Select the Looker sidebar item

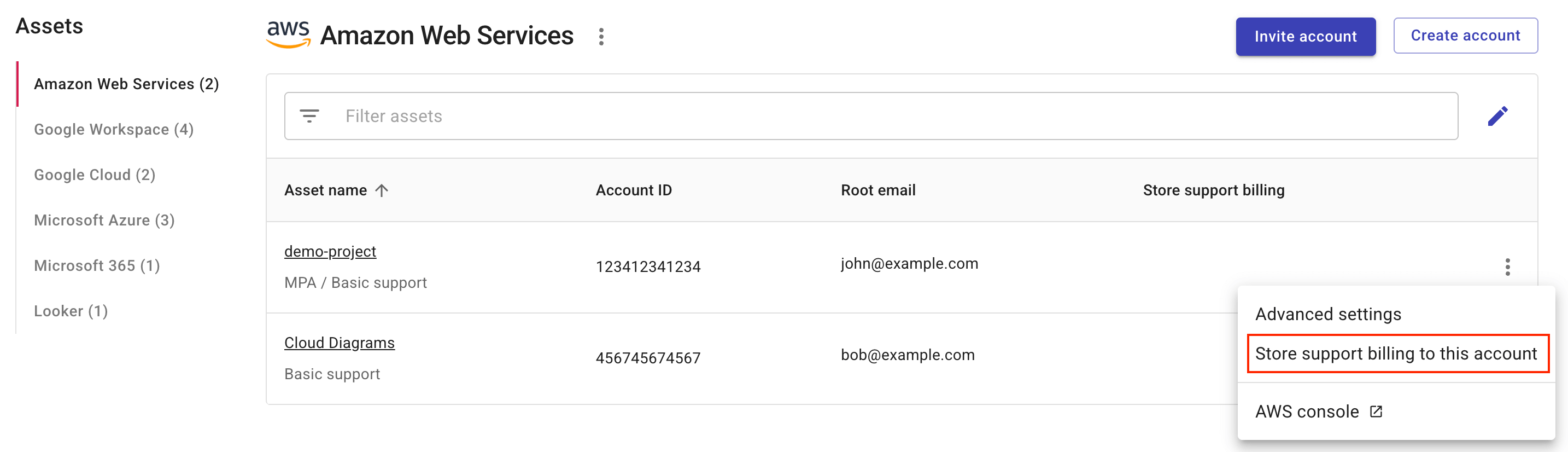(x=71, y=311)
